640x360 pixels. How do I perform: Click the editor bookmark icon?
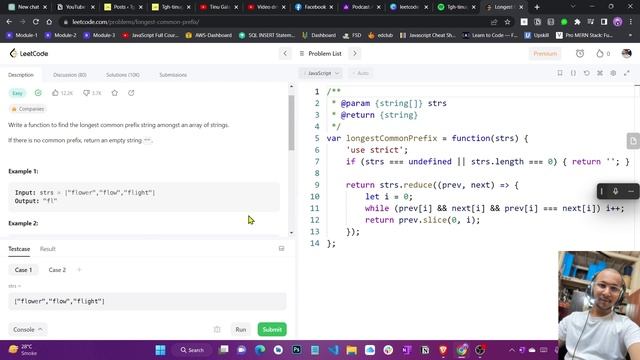(560, 73)
